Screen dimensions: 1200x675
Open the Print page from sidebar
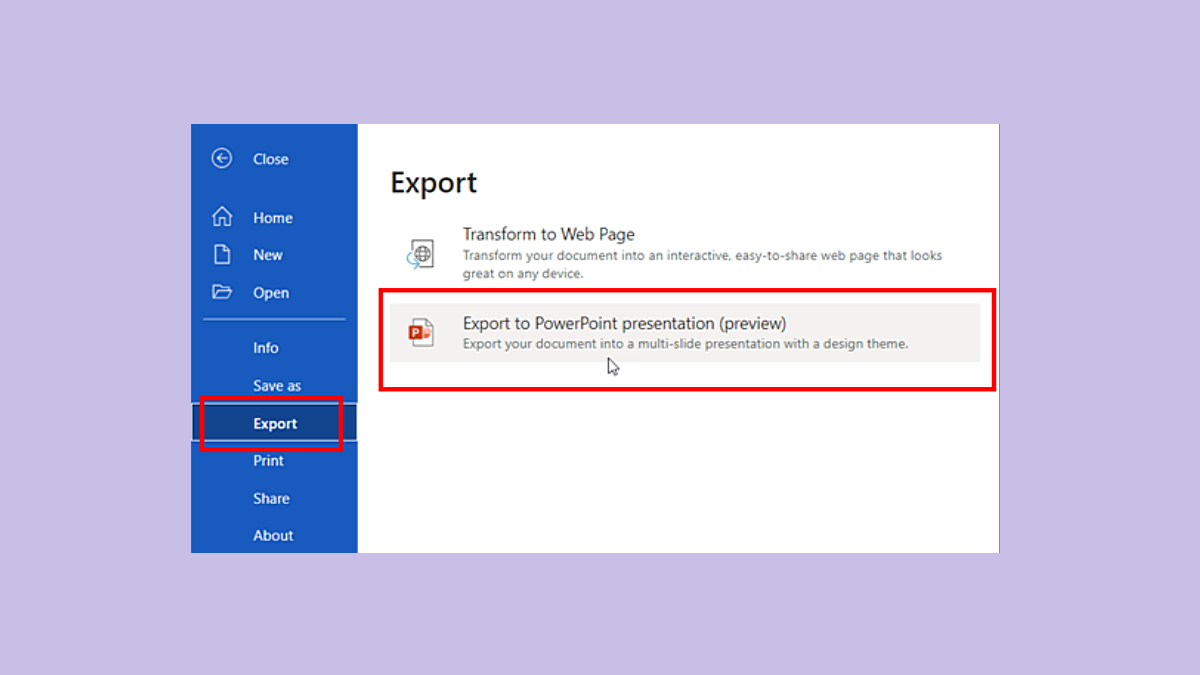point(268,461)
